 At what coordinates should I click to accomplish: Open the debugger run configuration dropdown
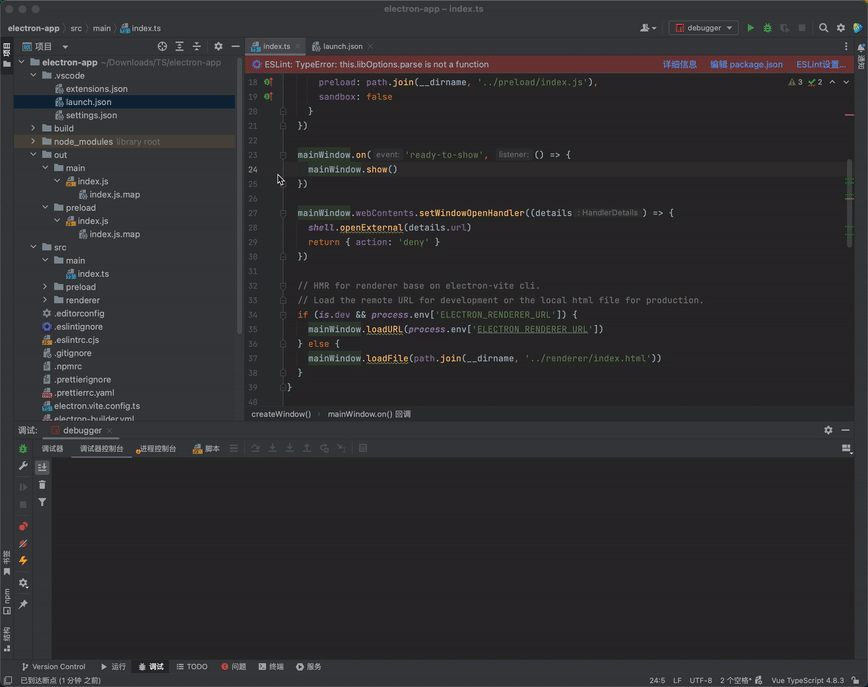click(x=703, y=28)
